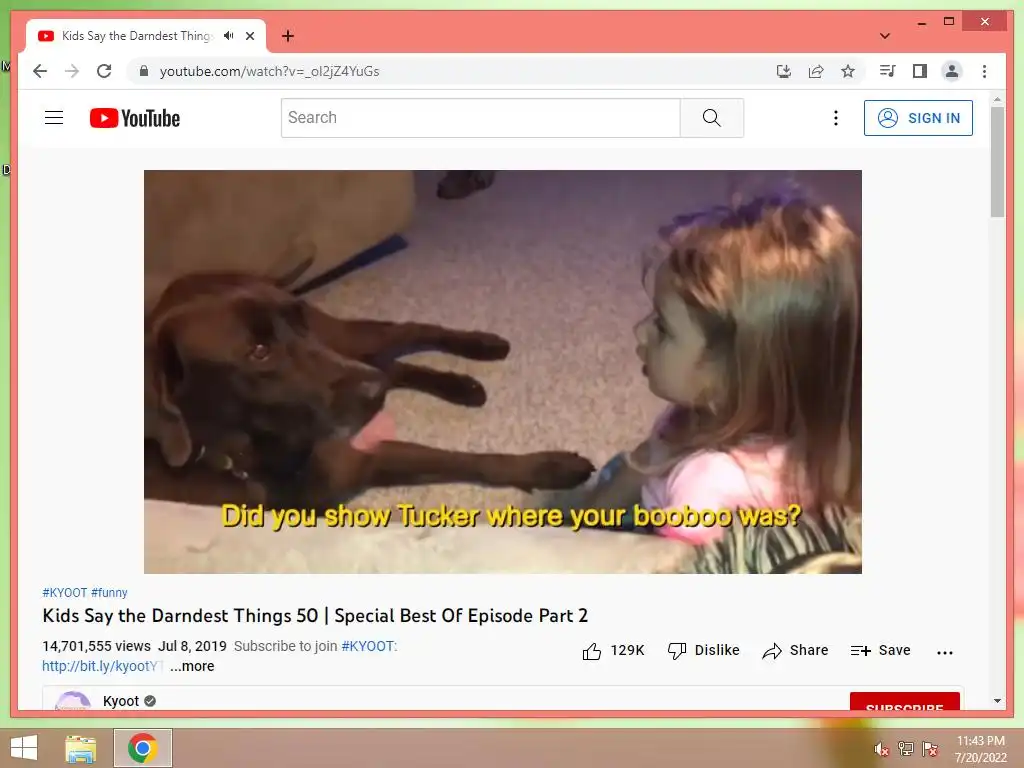The image size is (1024, 768).
Task: Open YouTube settings three-dot menu
Action: pyautogui.click(x=835, y=118)
